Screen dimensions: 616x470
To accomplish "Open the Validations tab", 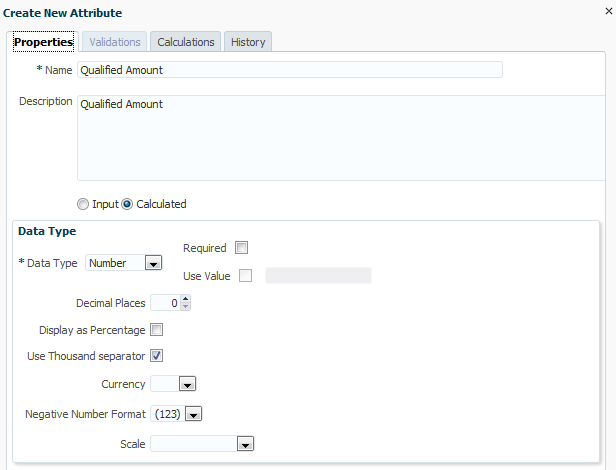I will click(116, 42).
